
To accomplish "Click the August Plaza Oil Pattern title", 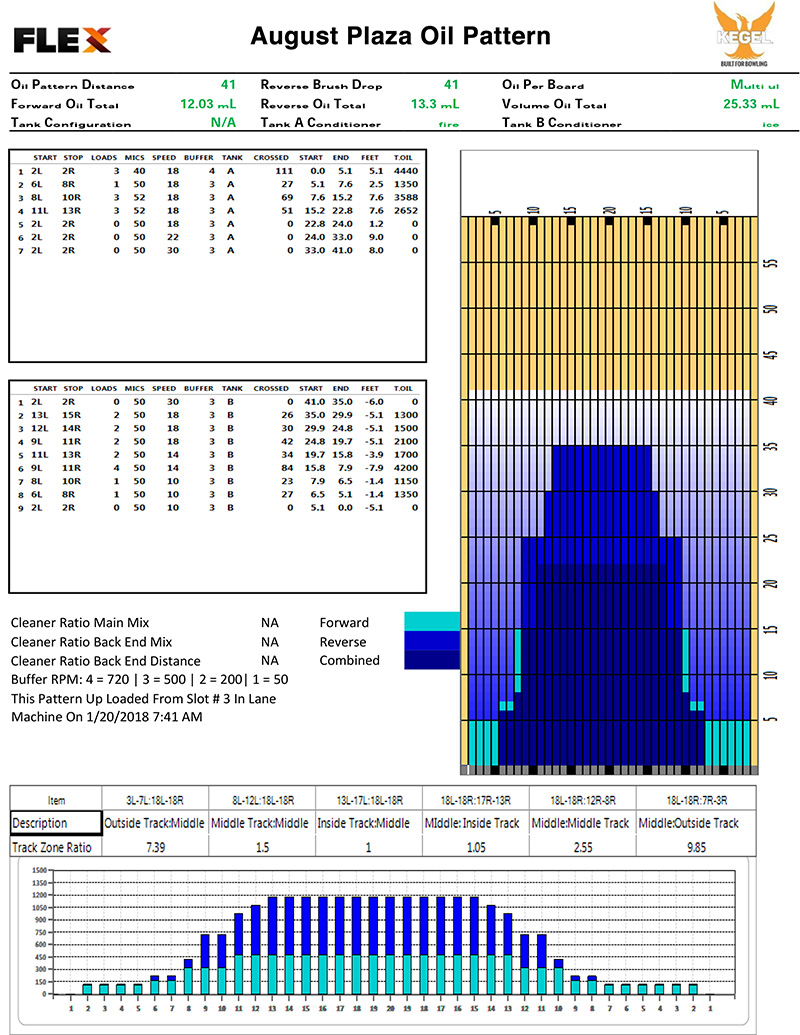I will (x=400, y=37).
